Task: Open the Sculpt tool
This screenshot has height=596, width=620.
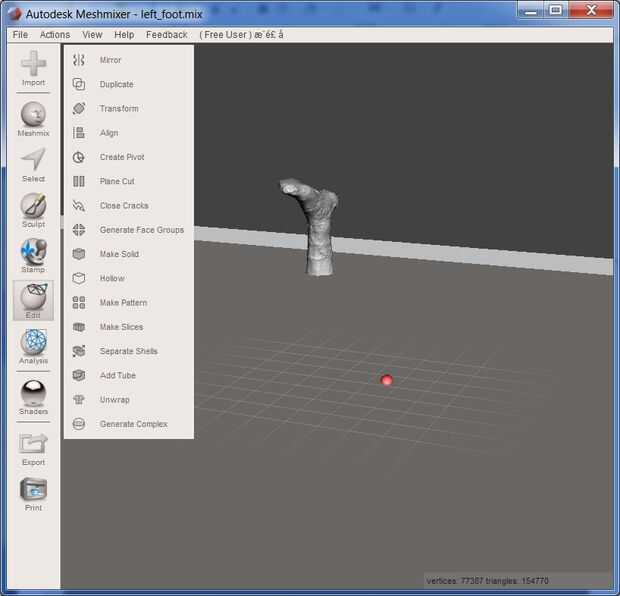Action: (x=33, y=210)
